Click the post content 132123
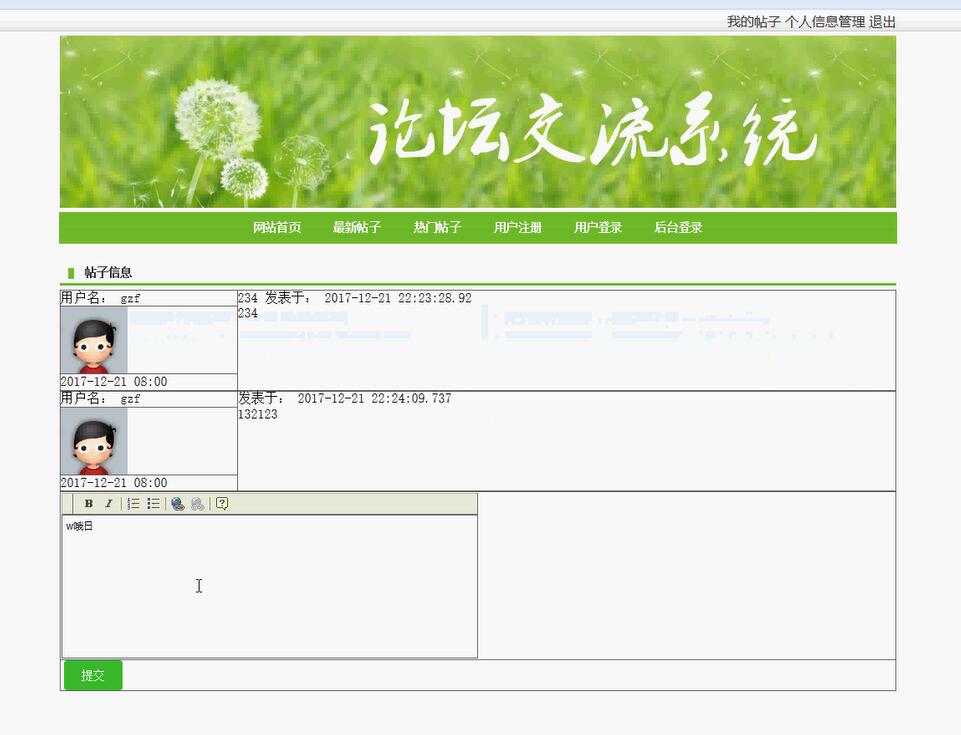The width and height of the screenshot is (961, 735). coord(257,414)
